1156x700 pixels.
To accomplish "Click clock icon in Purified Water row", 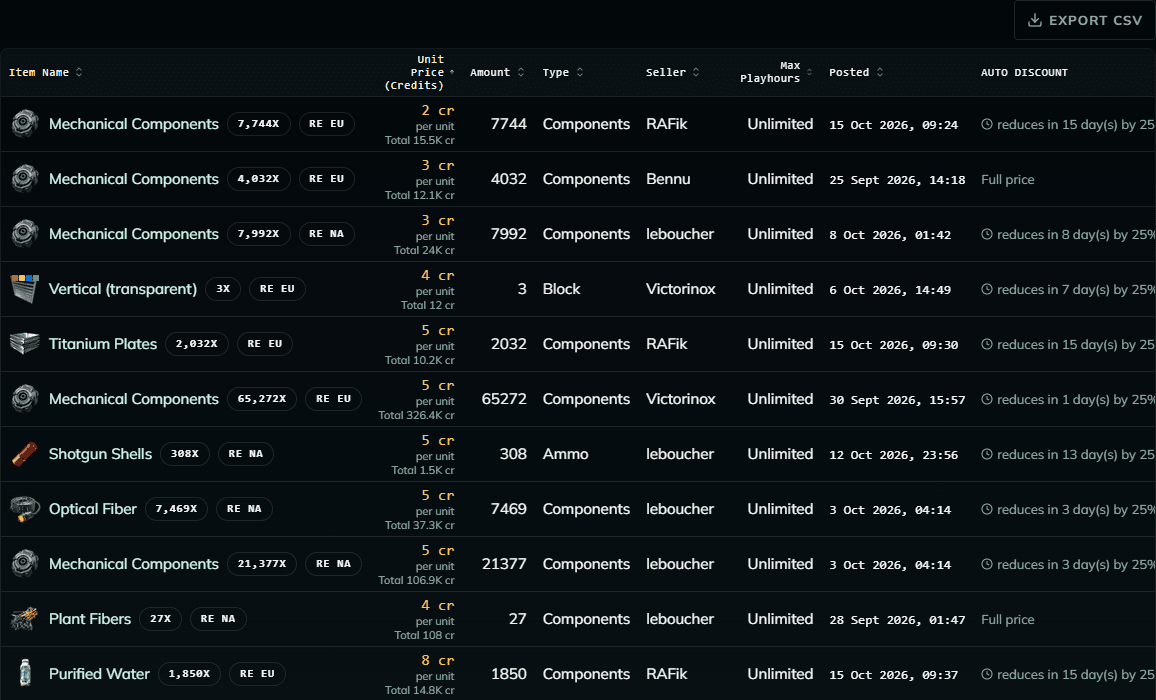I will pos(986,674).
